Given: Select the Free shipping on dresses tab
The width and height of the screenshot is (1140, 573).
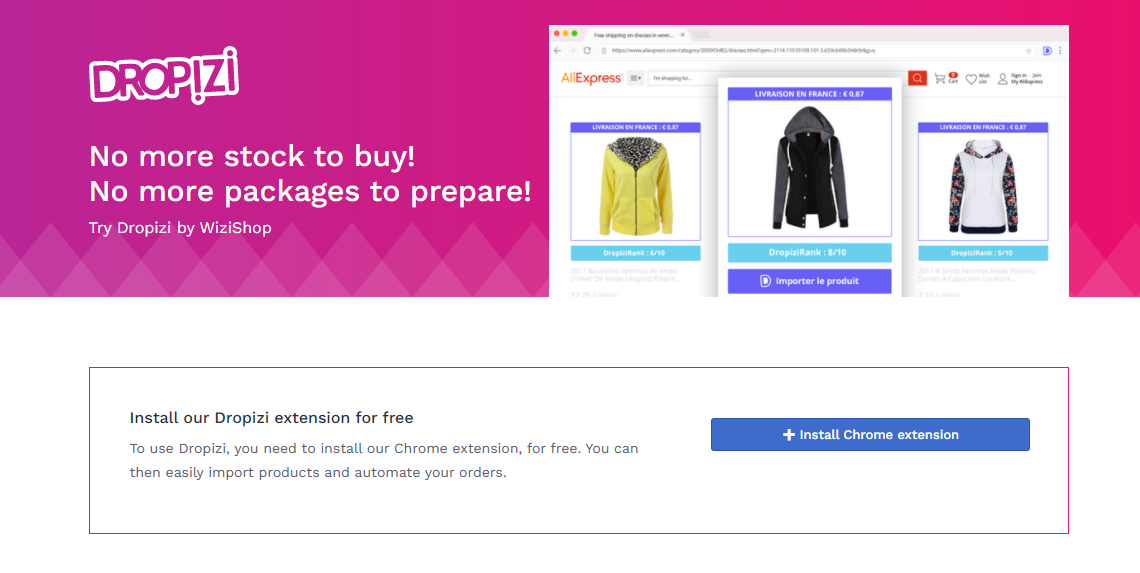Looking at the screenshot, I should pos(632,34).
